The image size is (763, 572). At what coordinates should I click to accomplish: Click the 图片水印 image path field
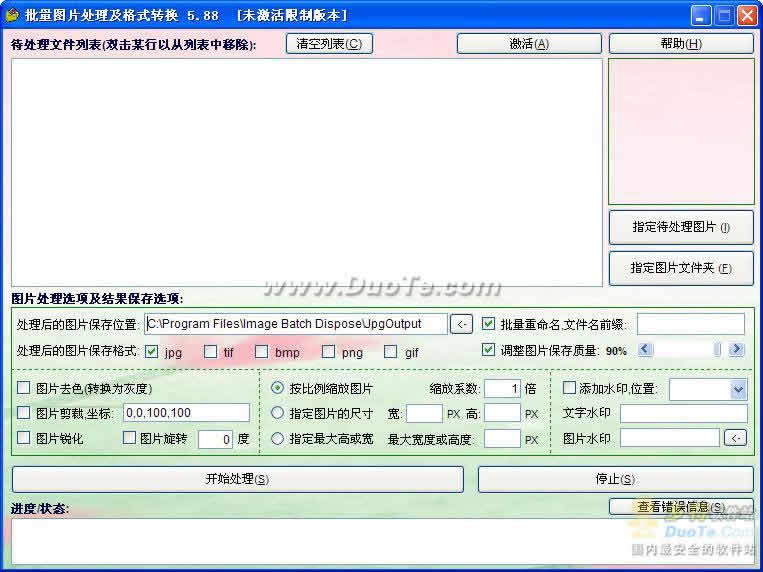coord(670,438)
